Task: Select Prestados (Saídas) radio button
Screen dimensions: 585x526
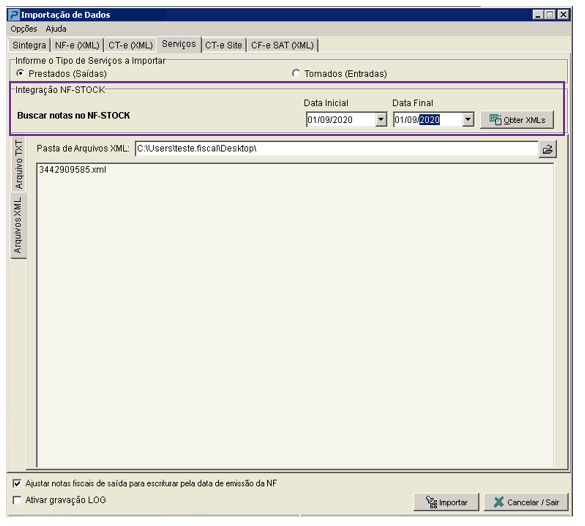Action: pos(20,73)
